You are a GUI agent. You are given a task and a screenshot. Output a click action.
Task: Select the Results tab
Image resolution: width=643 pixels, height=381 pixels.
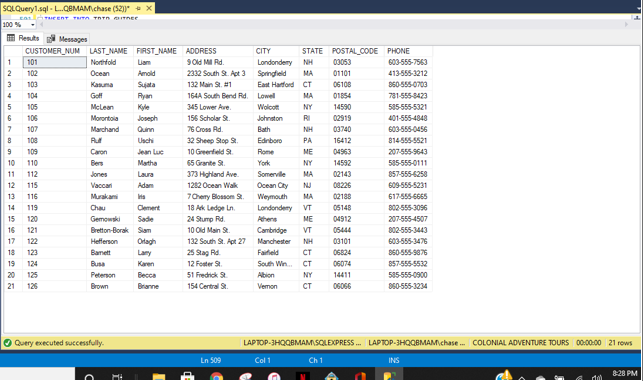pos(23,38)
